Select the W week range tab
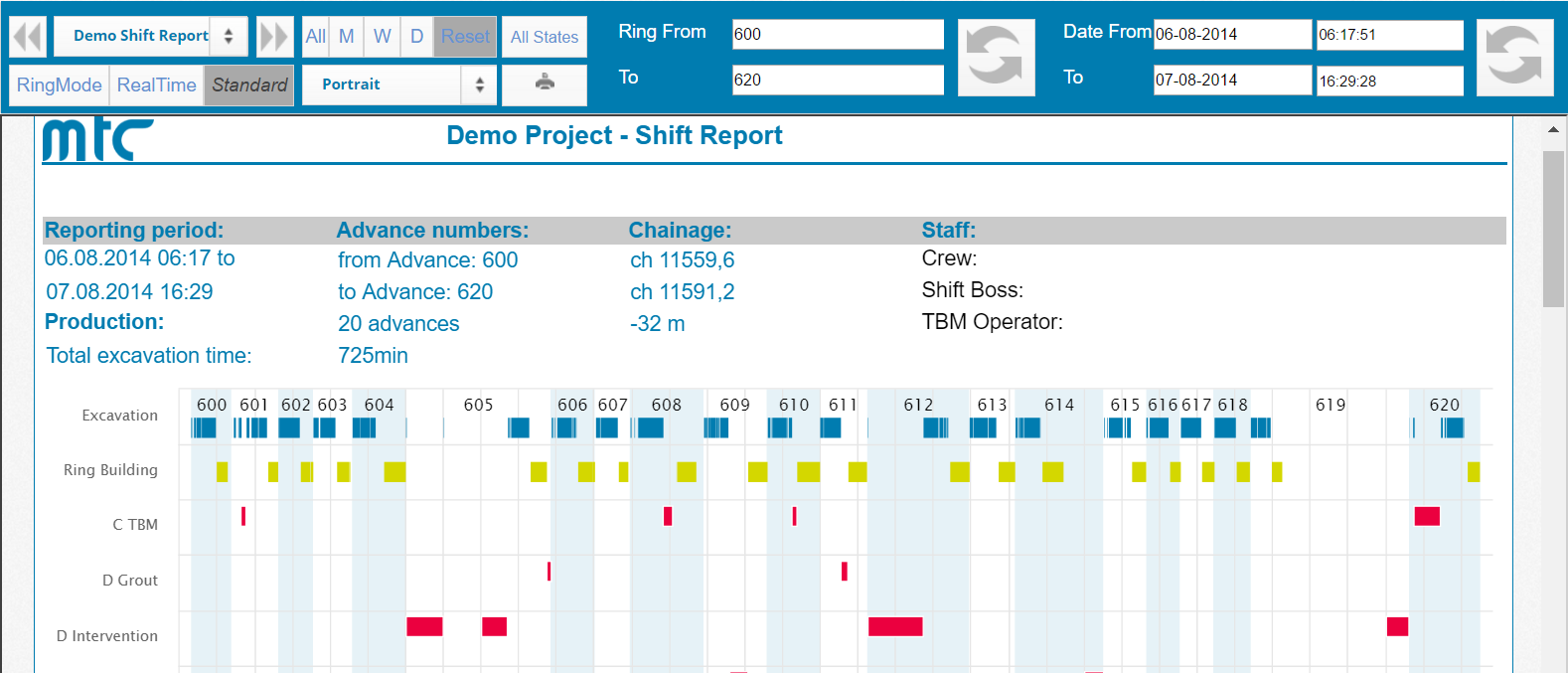Screen dimensions: 1568x673 point(382,37)
